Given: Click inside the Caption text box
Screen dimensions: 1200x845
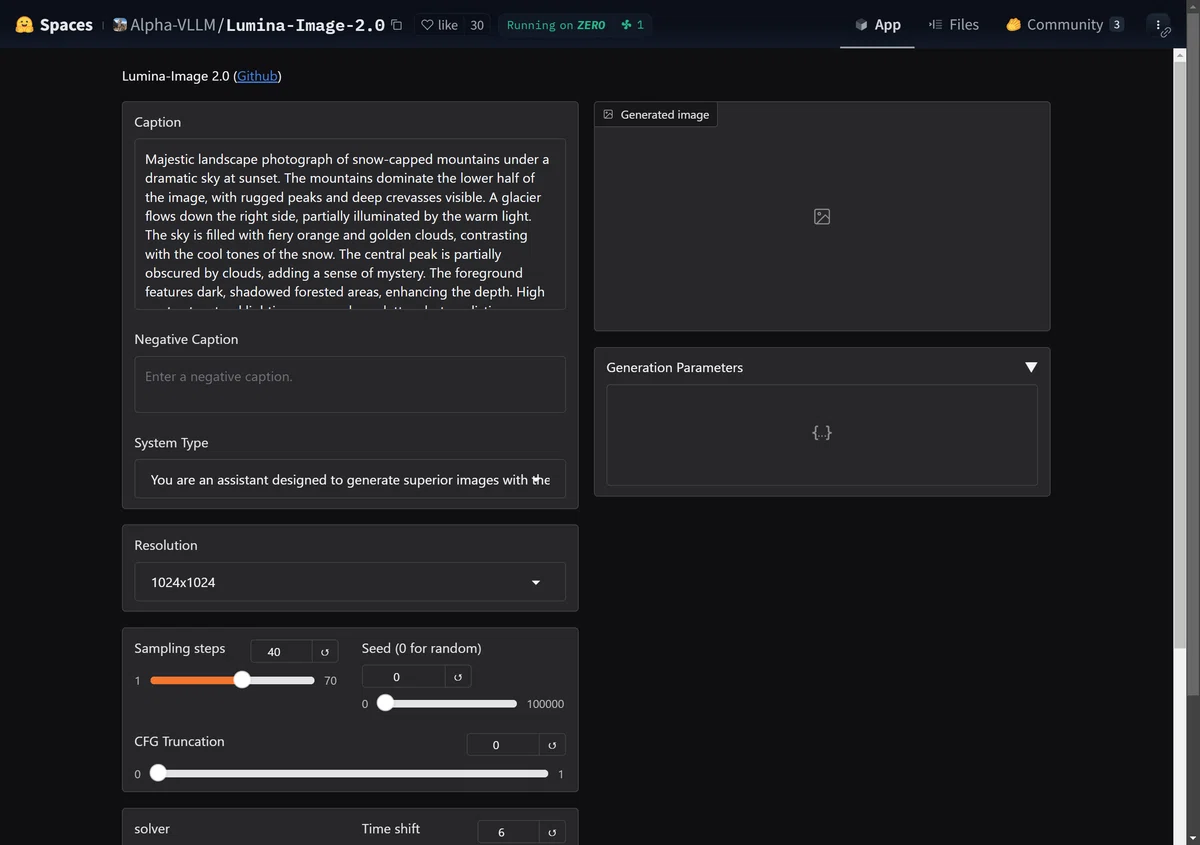Looking at the screenshot, I should [350, 224].
